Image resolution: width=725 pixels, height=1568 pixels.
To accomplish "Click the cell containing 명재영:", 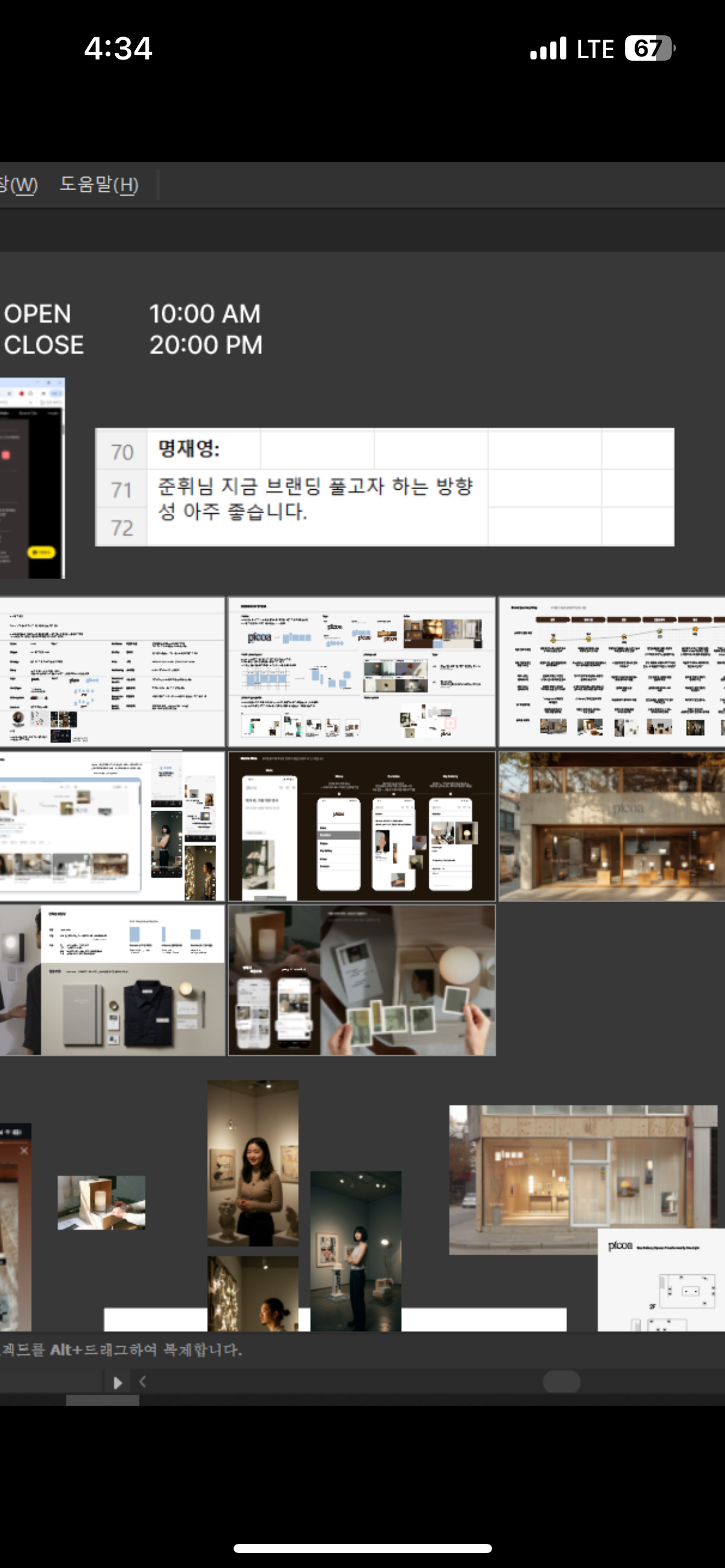I will coord(203,449).
